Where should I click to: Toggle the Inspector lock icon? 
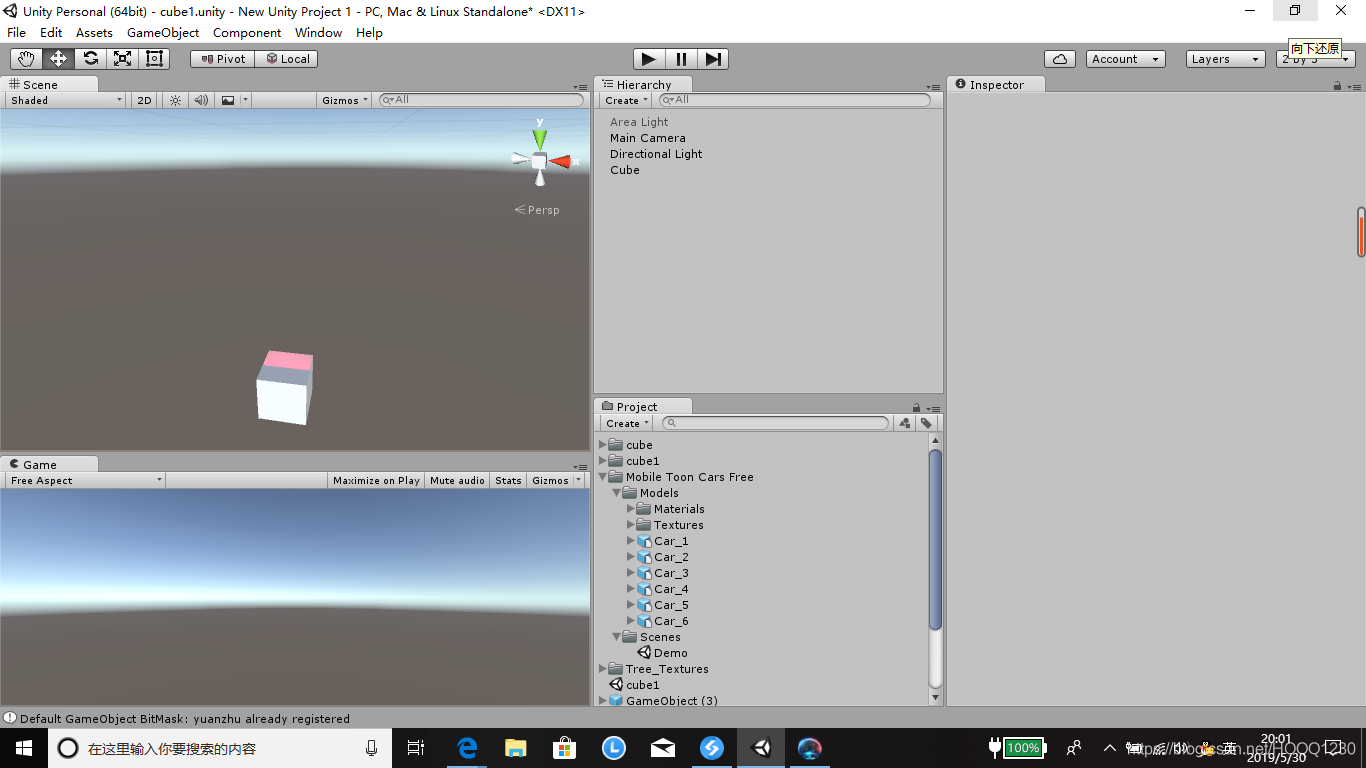click(x=1337, y=86)
